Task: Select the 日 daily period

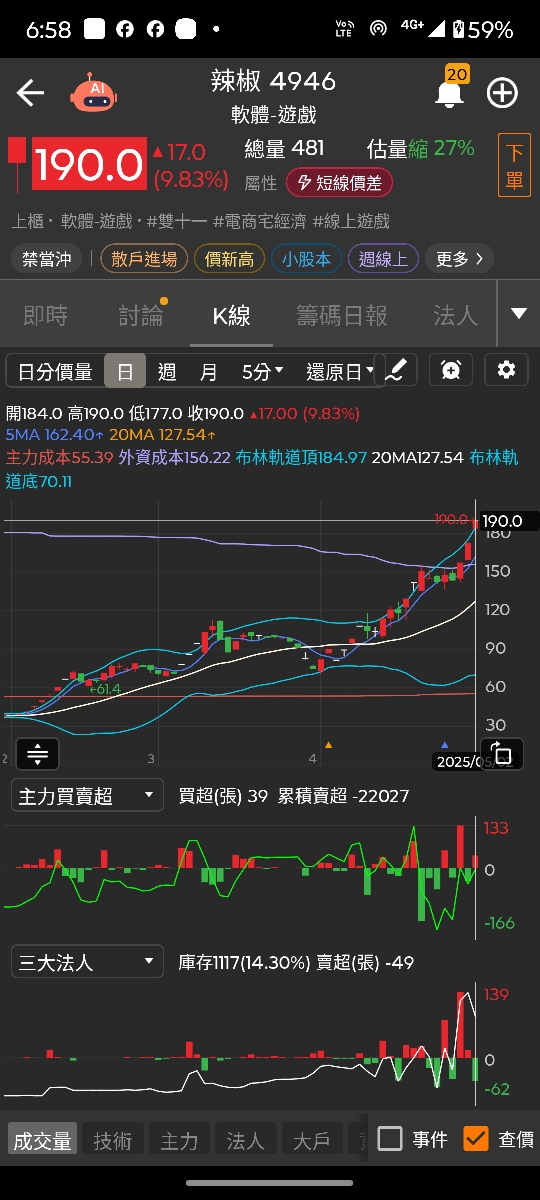Action: 125,372
